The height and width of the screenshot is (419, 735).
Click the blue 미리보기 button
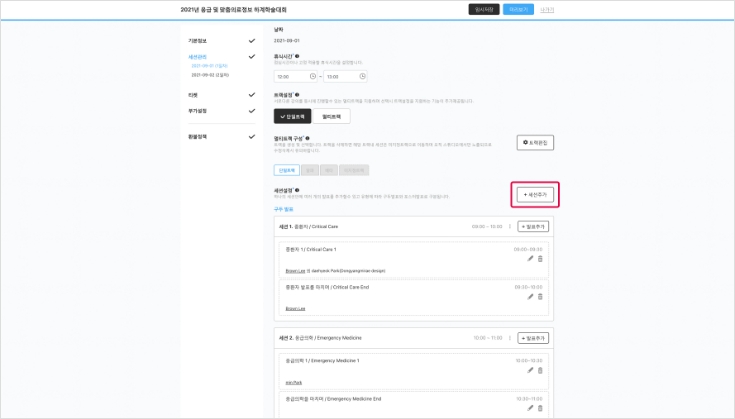pos(518,9)
